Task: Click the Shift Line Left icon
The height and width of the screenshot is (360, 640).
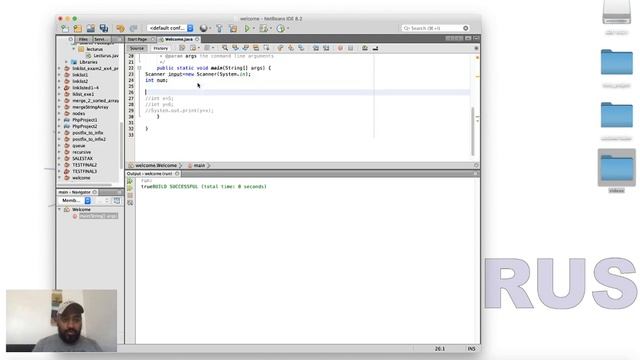Action: point(316,48)
